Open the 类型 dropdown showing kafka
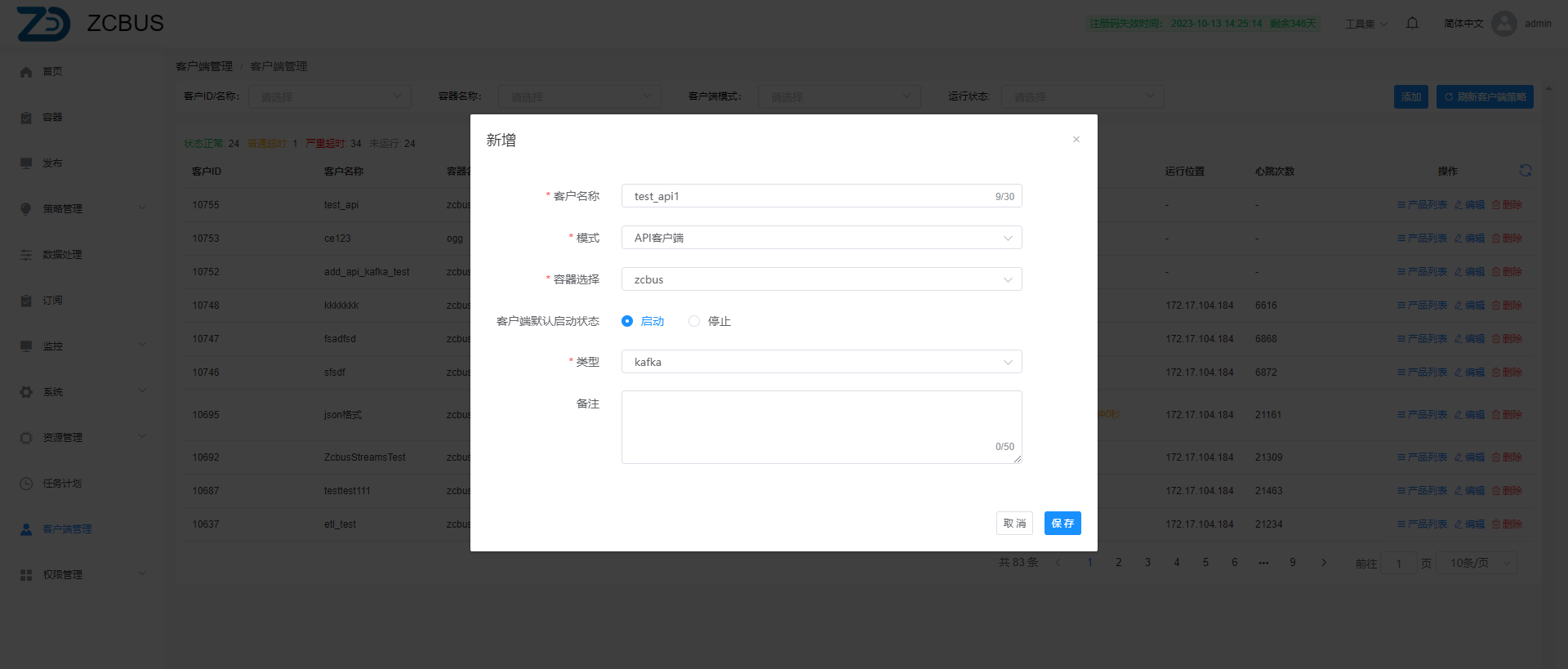Screen dimensions: 1568x669 point(821,362)
